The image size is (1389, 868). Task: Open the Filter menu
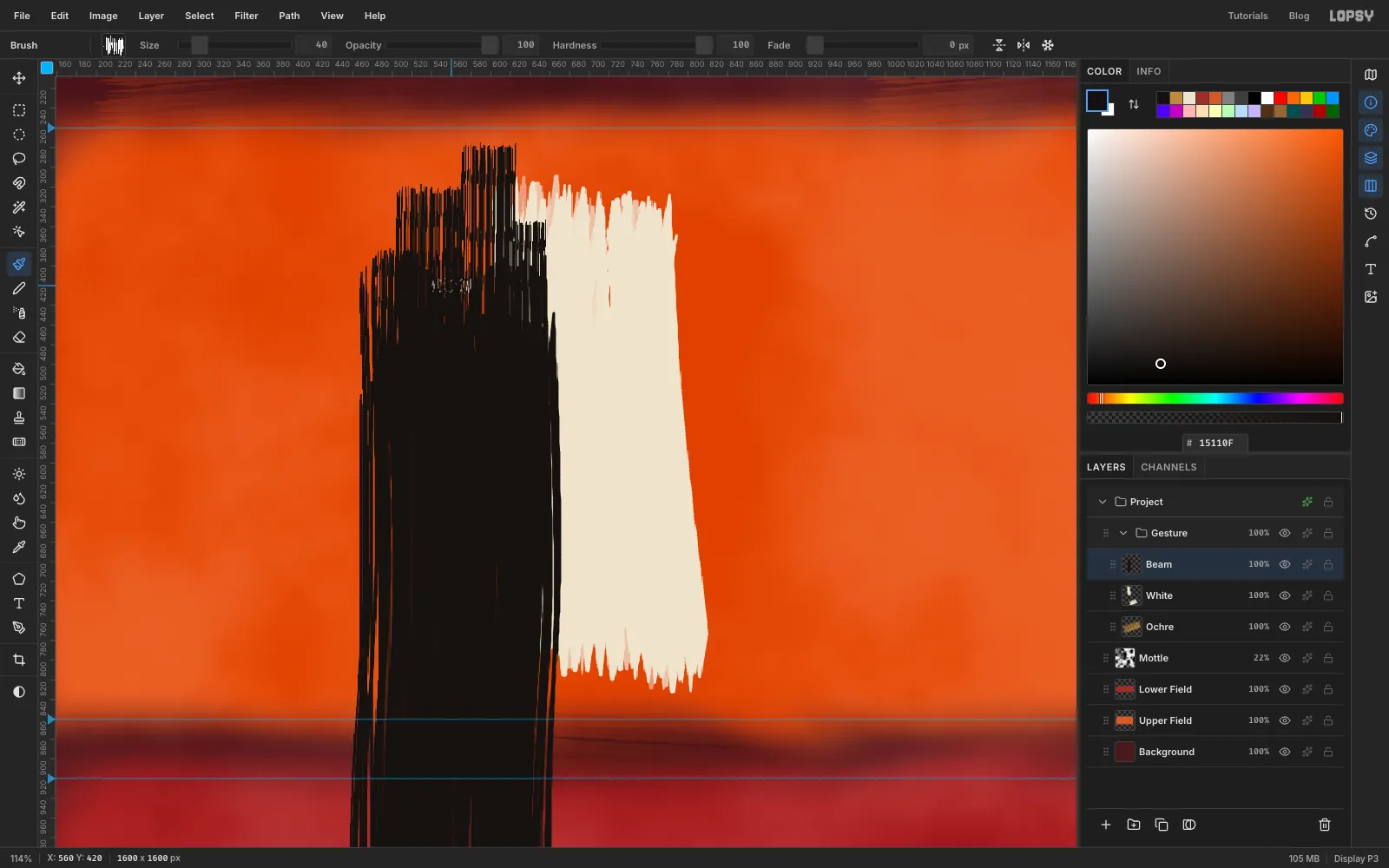pos(247,16)
